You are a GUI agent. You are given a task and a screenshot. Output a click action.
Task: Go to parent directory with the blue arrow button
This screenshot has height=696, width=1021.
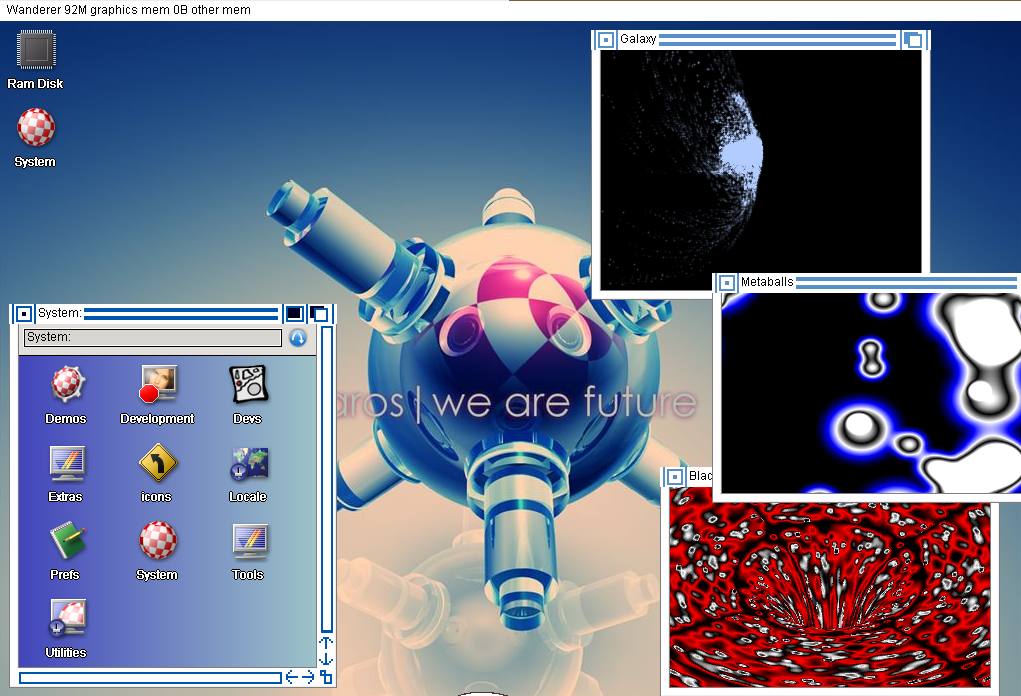pos(297,338)
